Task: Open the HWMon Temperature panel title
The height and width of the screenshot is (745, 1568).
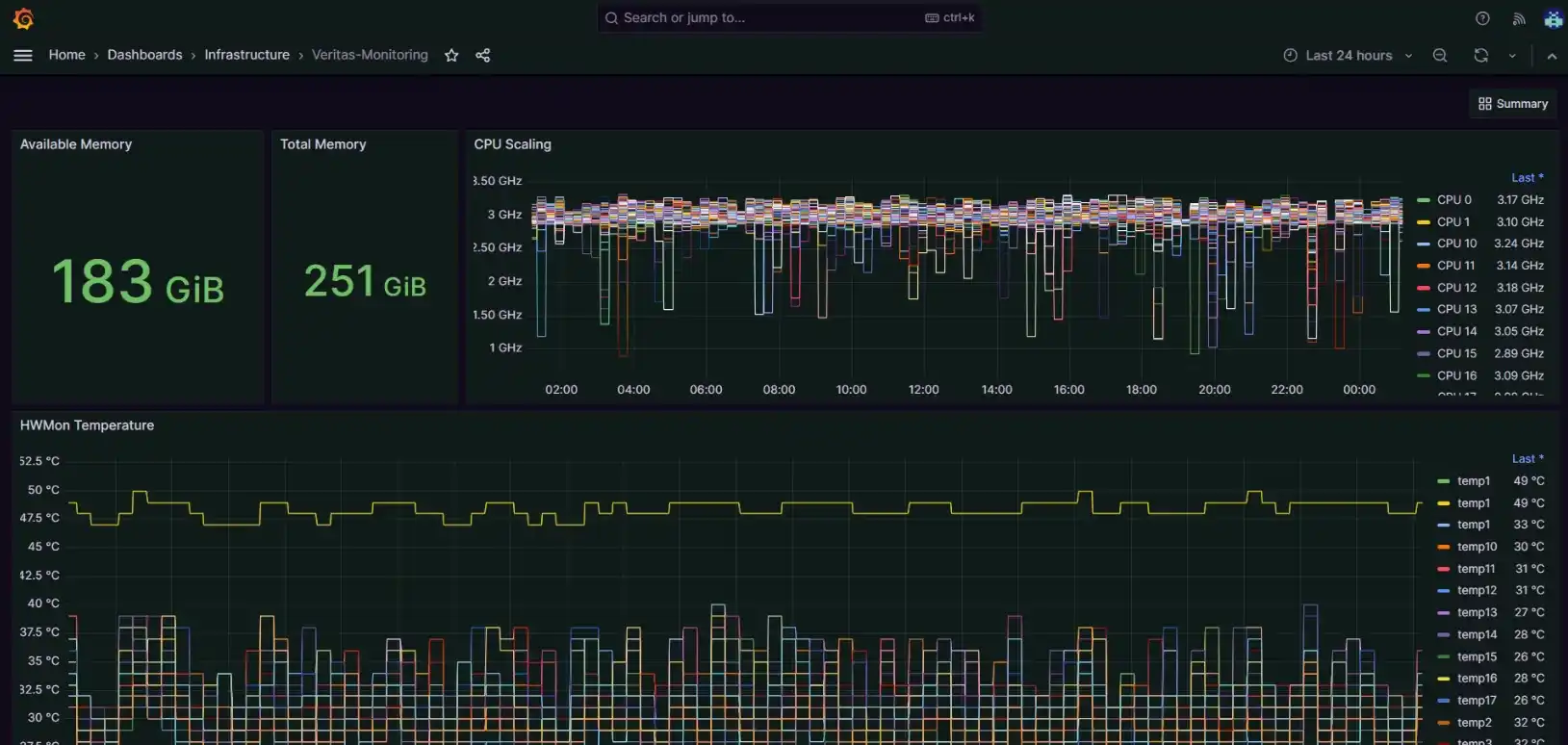Action: [x=87, y=425]
